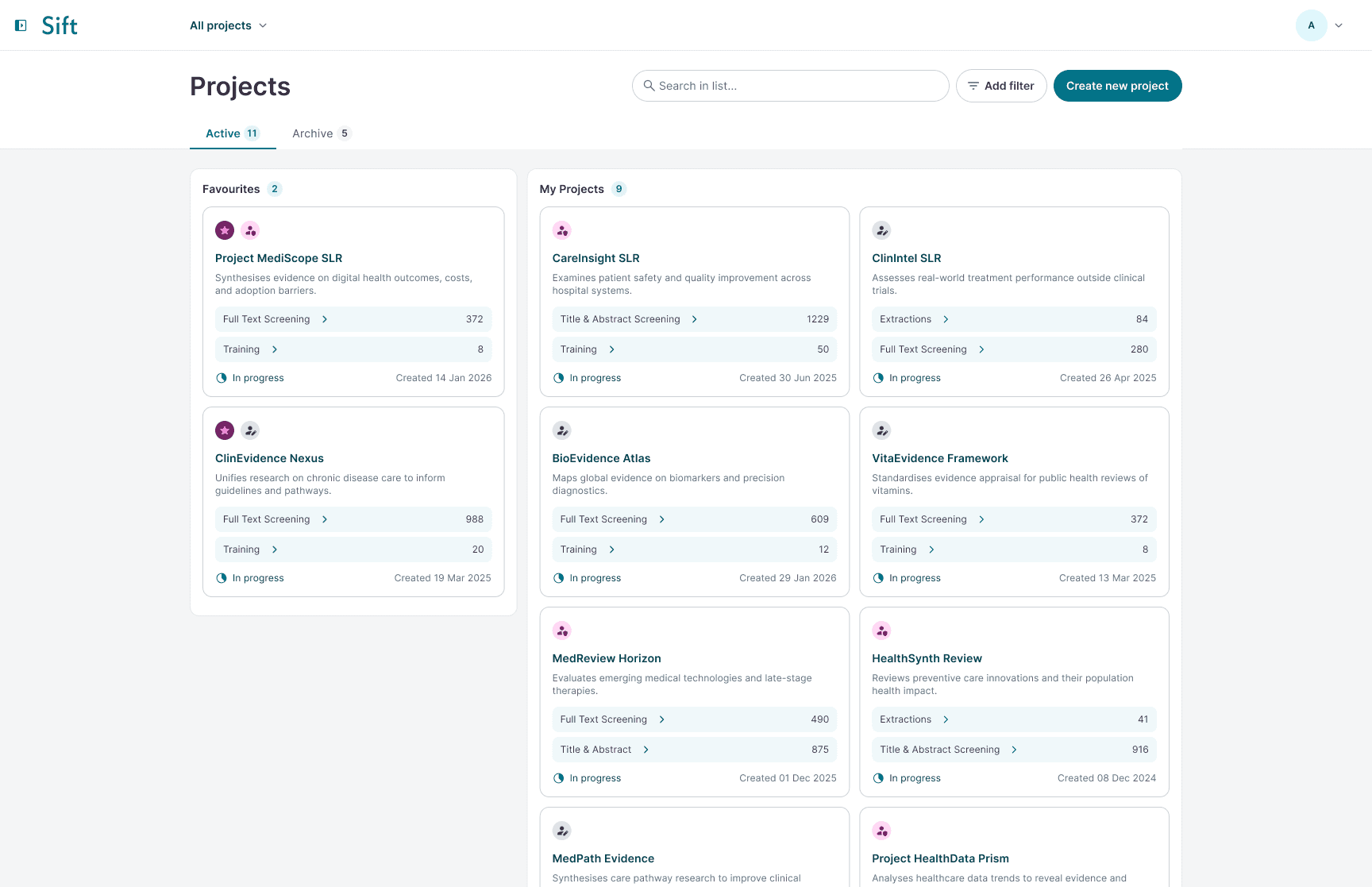The width and height of the screenshot is (1372, 887).
Task: Switch to the Archive tab
Action: click(321, 133)
